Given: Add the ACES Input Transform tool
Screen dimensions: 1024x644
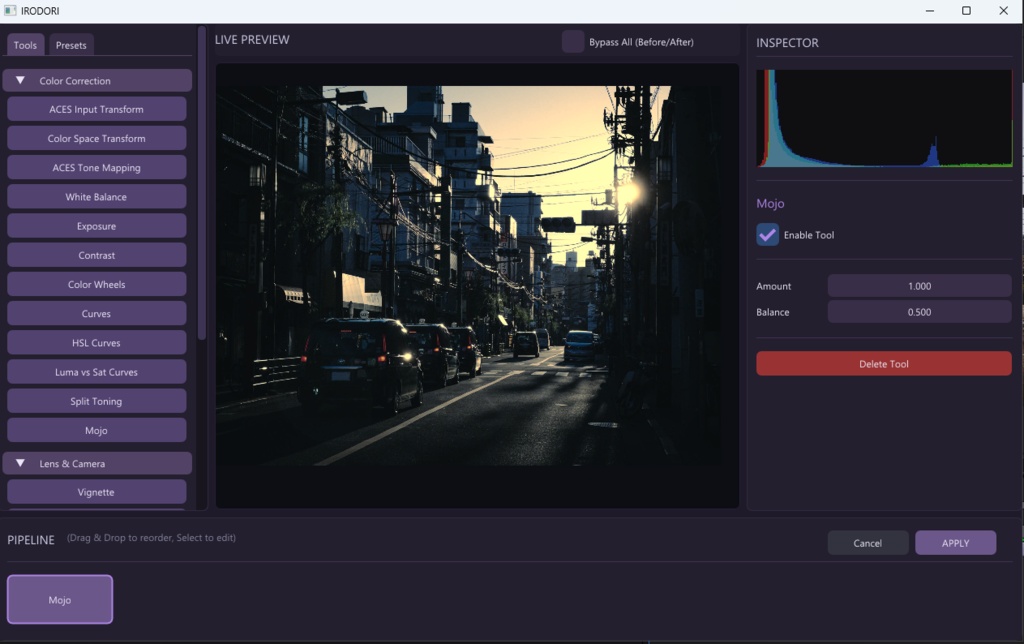Looking at the screenshot, I should coord(97,109).
